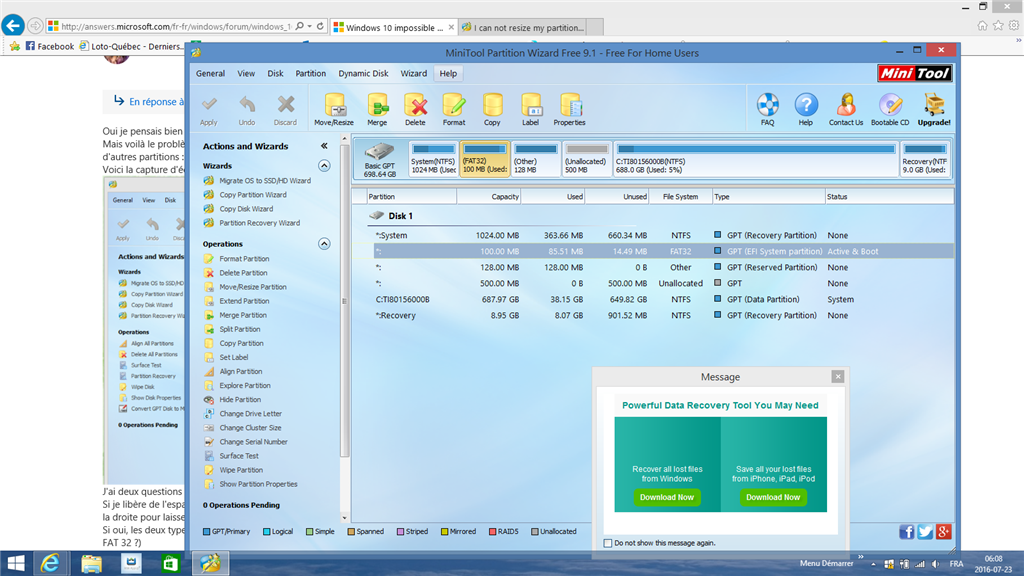Screen dimensions: 1024x576
Task: Open Windows Store from taskbar
Action: 170,563
